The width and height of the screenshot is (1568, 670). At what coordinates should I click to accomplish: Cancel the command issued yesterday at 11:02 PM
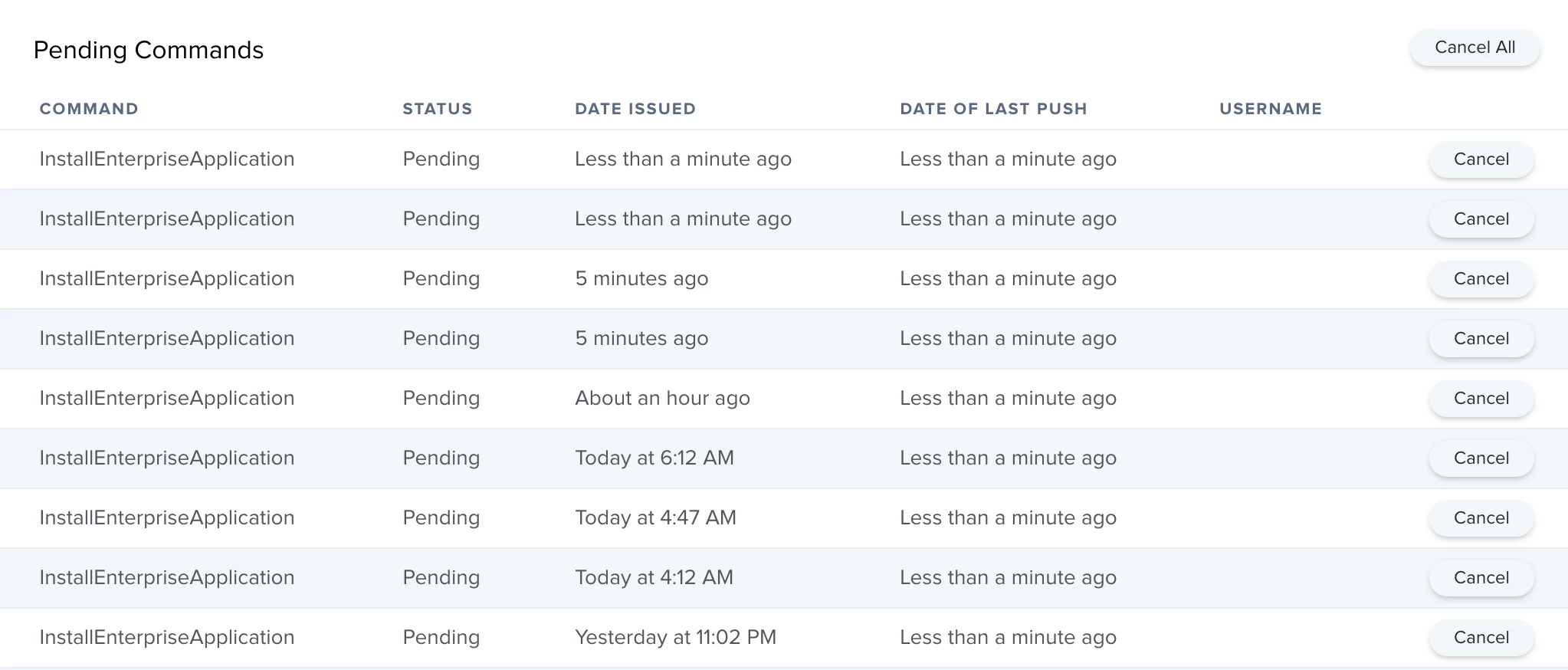[x=1481, y=638]
